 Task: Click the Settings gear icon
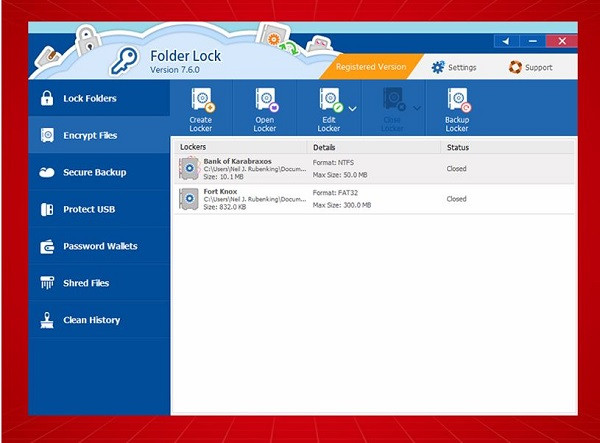coord(438,67)
